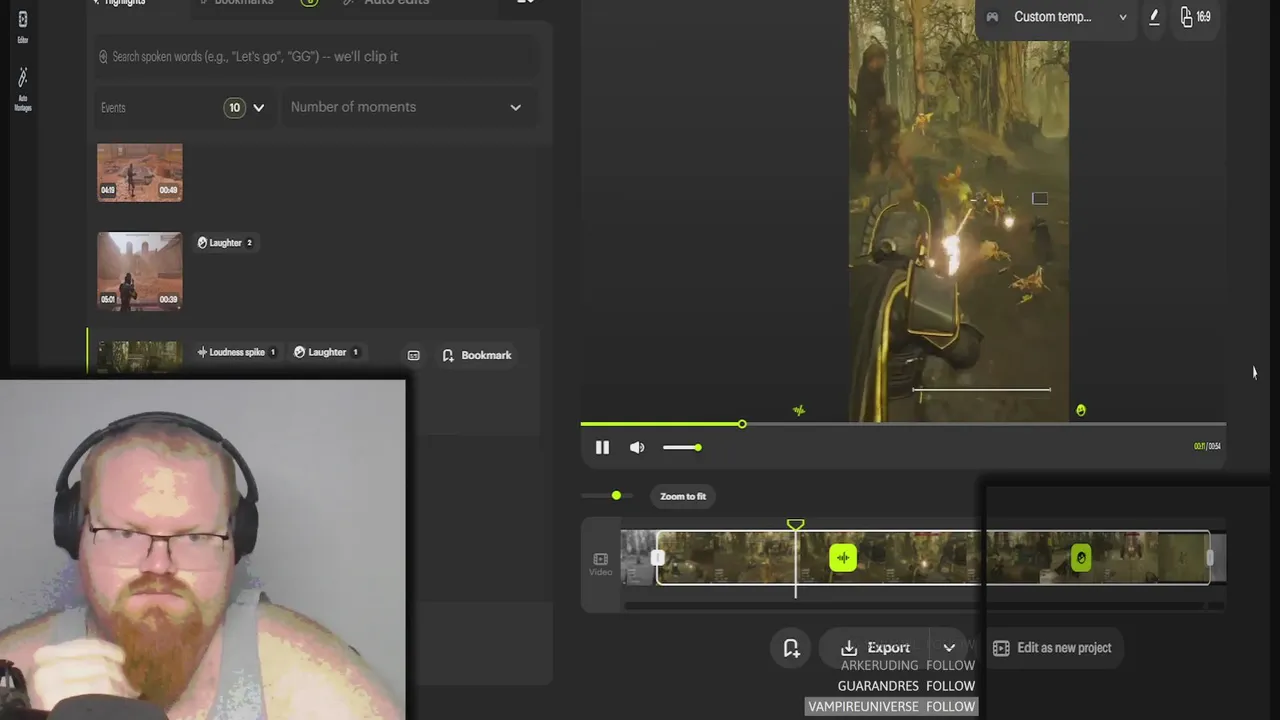
Task: Click the Loudness spike tag
Action: [237, 352]
